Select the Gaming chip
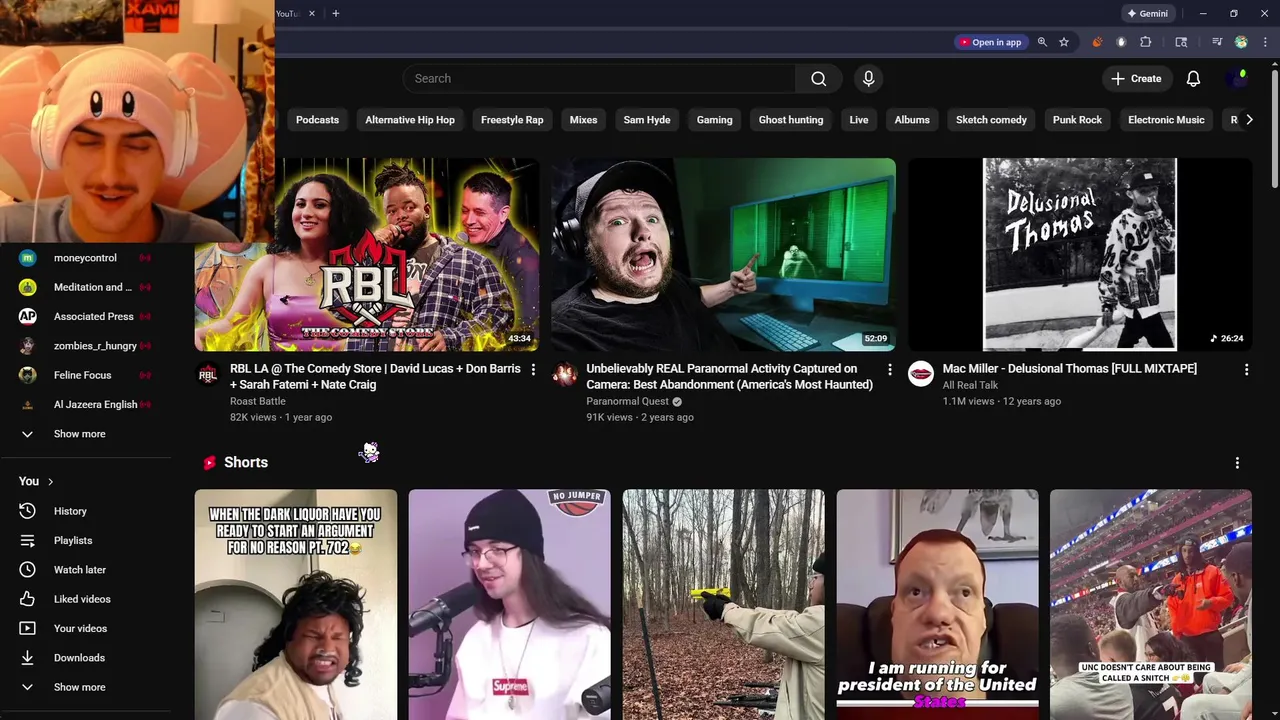1280x720 pixels. pyautogui.click(x=714, y=120)
